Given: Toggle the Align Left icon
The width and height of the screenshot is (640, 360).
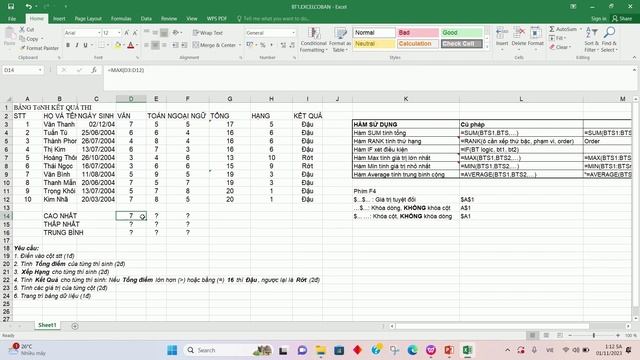Looking at the screenshot, I should click(x=147, y=45).
